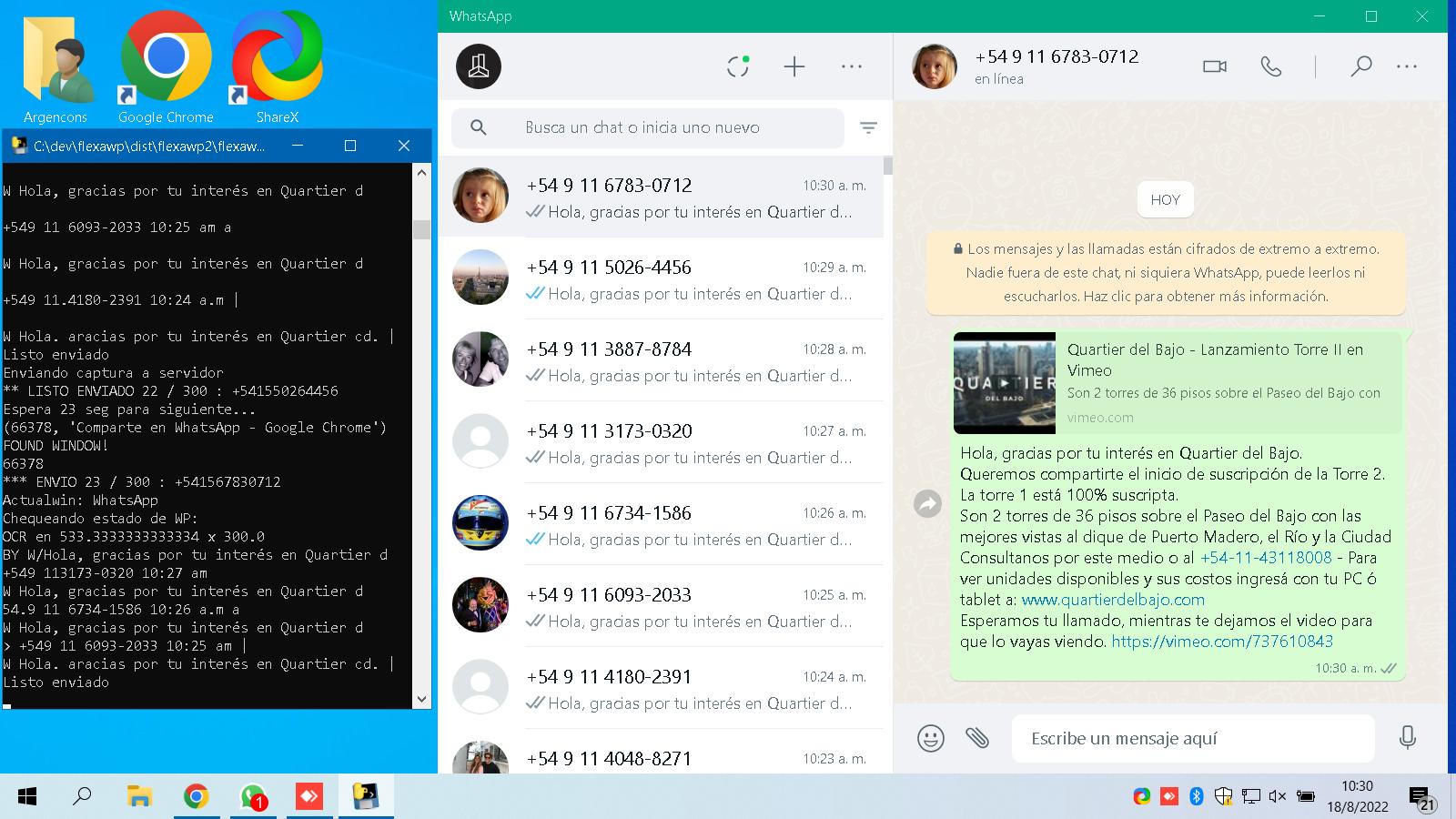The image size is (1456, 819).
Task: Click the HOY date label
Action: 1165,199
